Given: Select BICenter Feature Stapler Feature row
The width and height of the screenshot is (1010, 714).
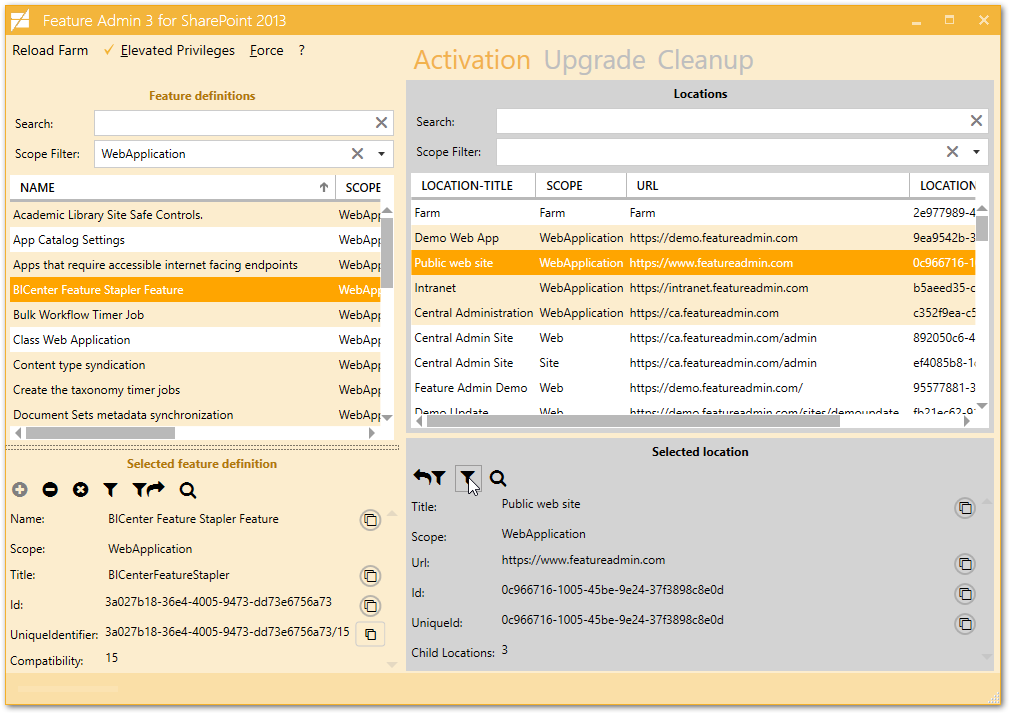Looking at the screenshot, I should tap(196, 290).
